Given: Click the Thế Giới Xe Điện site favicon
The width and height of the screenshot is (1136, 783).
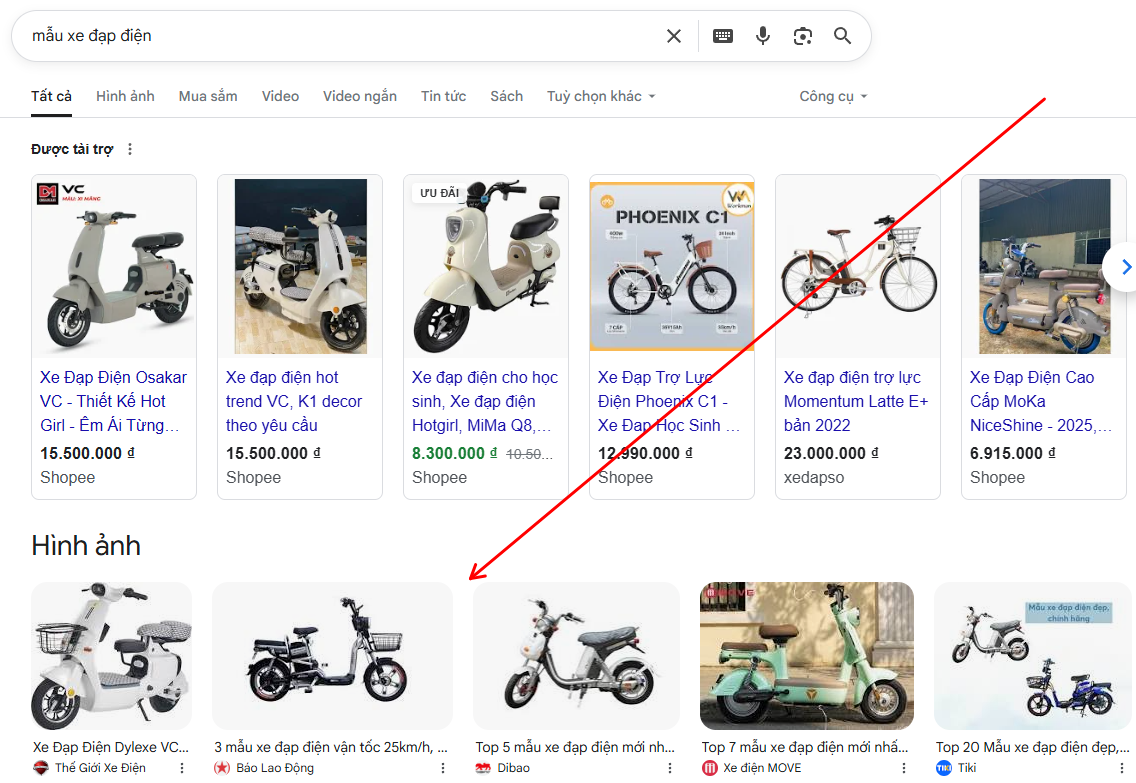Looking at the screenshot, I should coord(41,768).
